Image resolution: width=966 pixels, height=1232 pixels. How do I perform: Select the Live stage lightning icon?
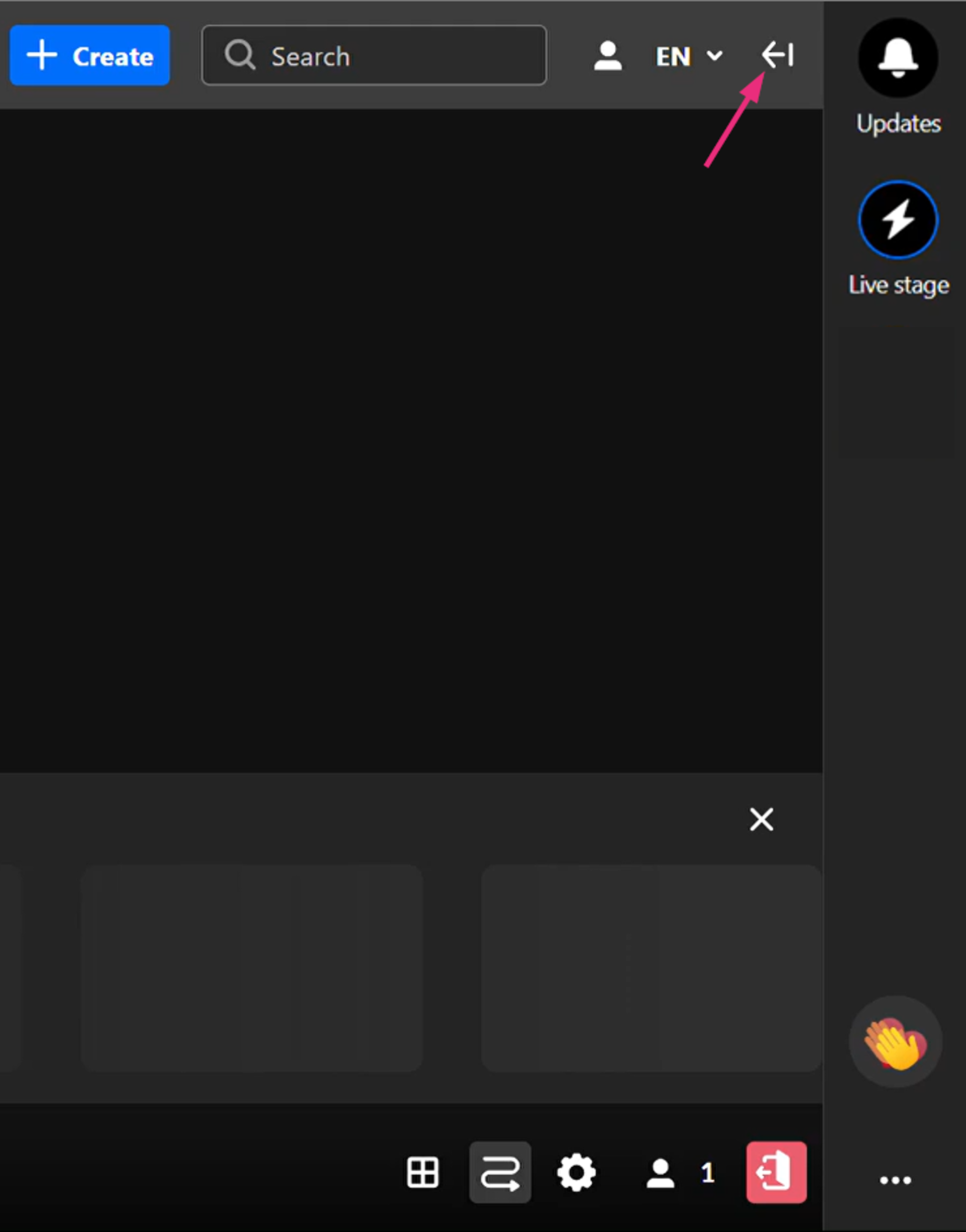point(898,220)
